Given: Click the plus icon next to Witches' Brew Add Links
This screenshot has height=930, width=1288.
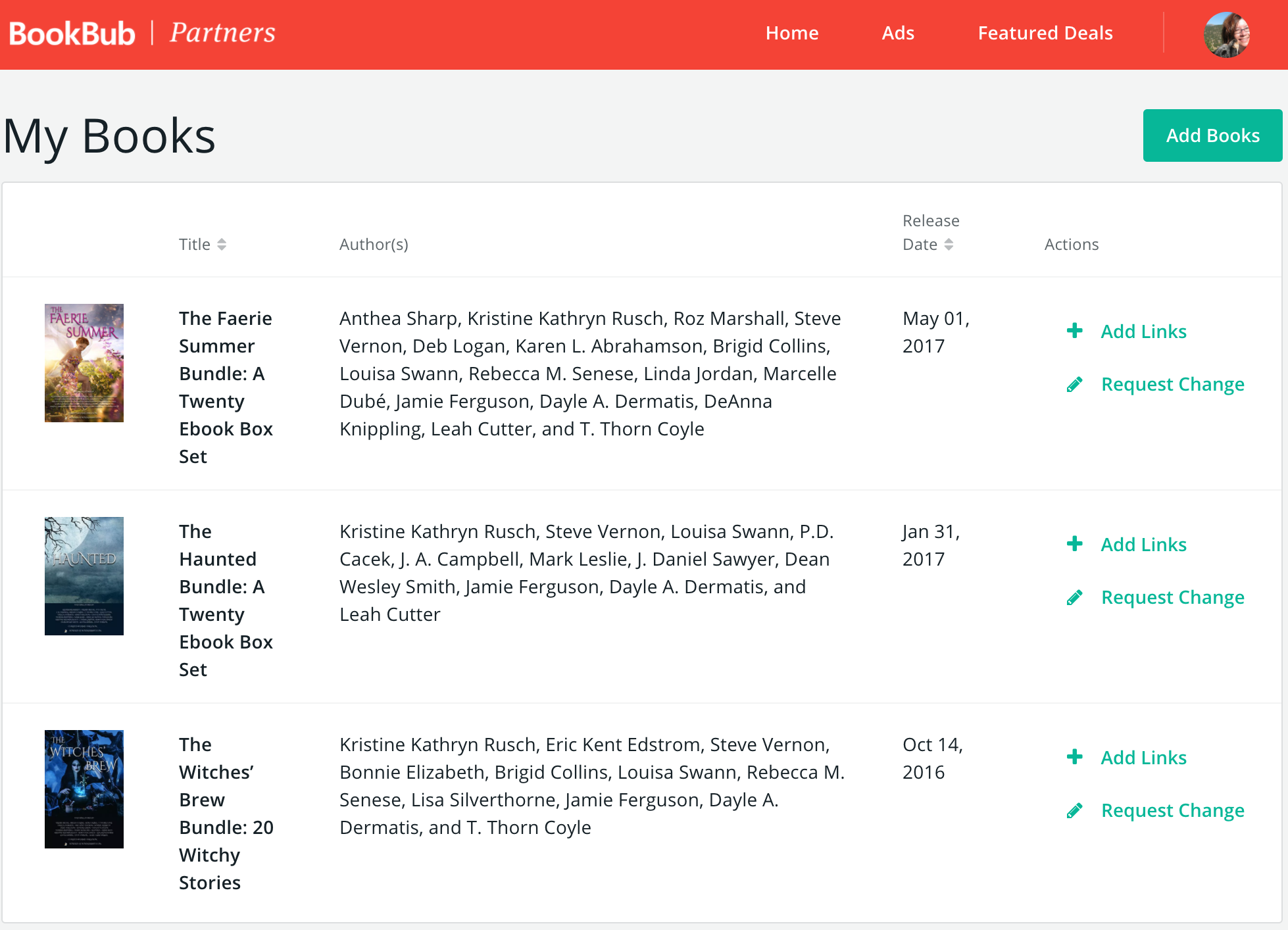Looking at the screenshot, I should (1074, 757).
